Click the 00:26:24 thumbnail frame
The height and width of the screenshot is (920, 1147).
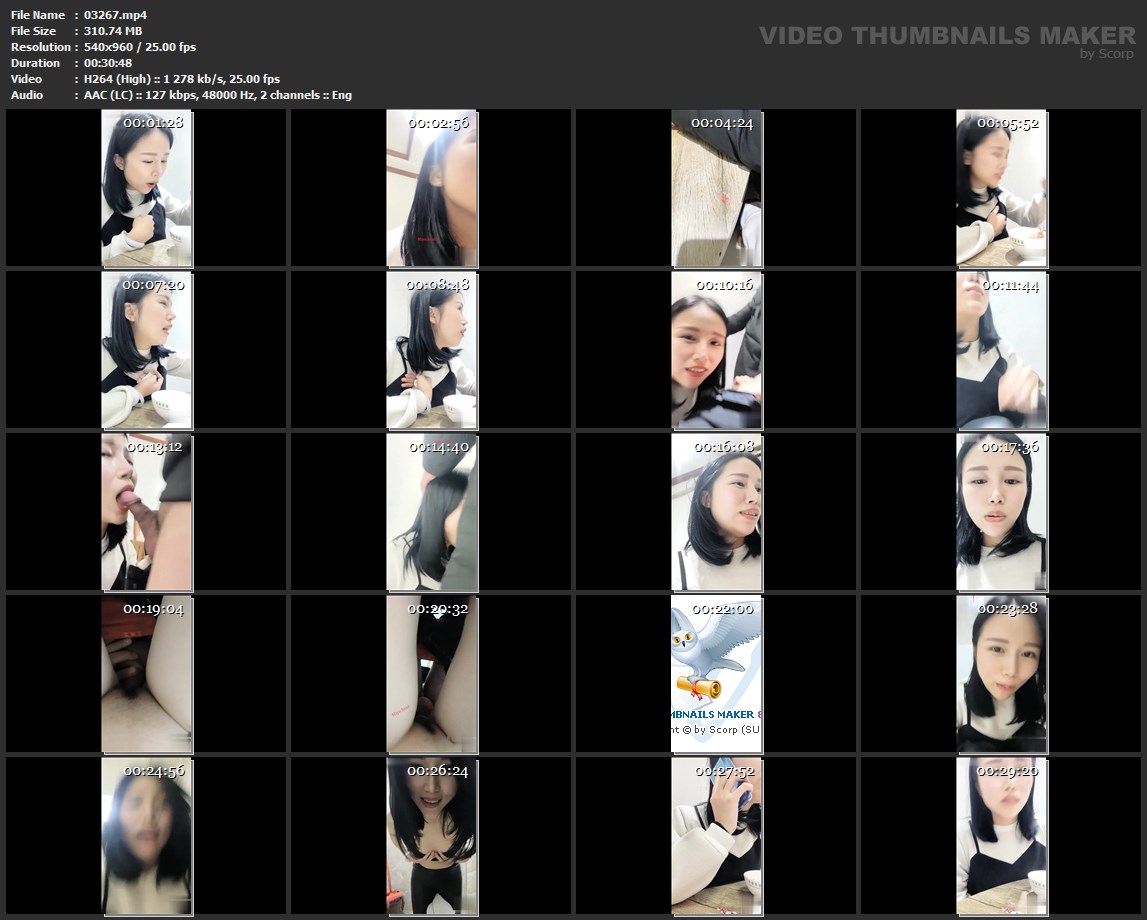pyautogui.click(x=432, y=836)
